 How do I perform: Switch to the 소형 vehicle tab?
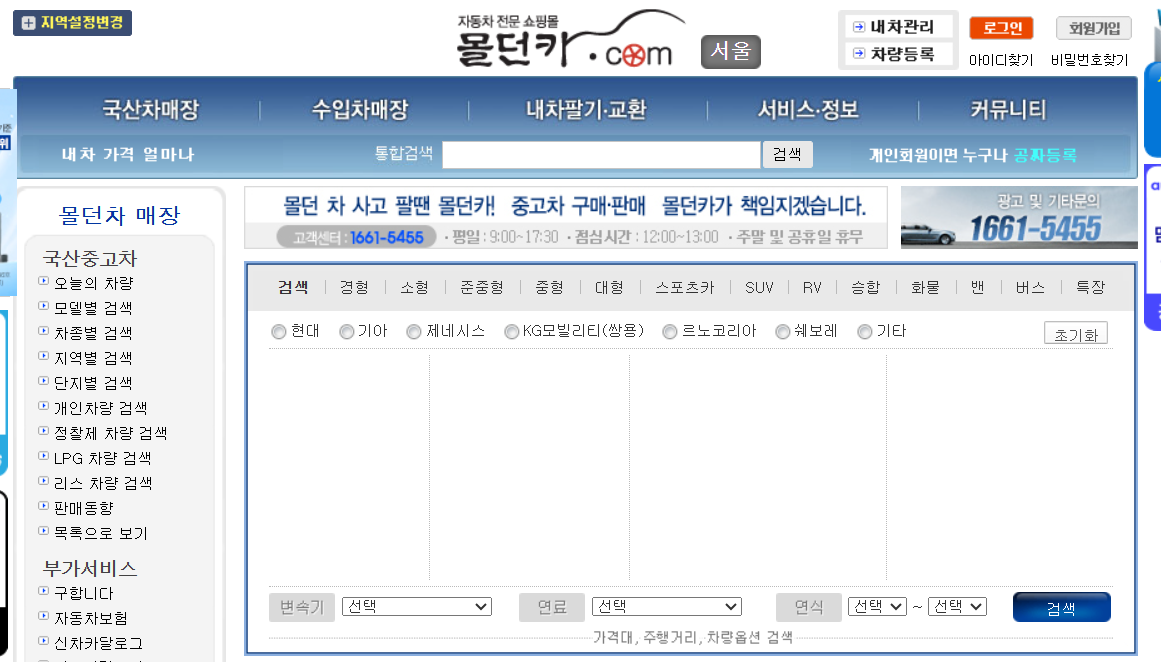coord(415,287)
